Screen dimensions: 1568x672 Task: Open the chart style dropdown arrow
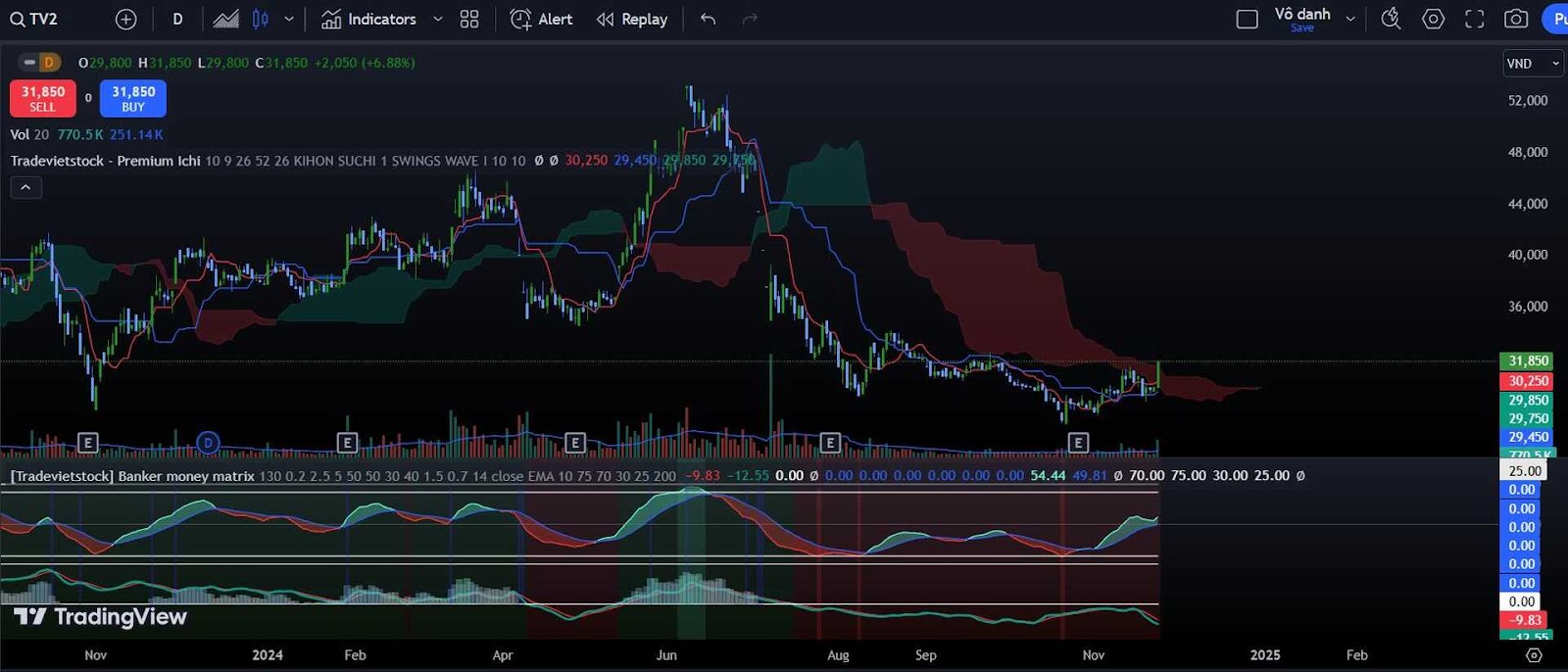(x=289, y=19)
